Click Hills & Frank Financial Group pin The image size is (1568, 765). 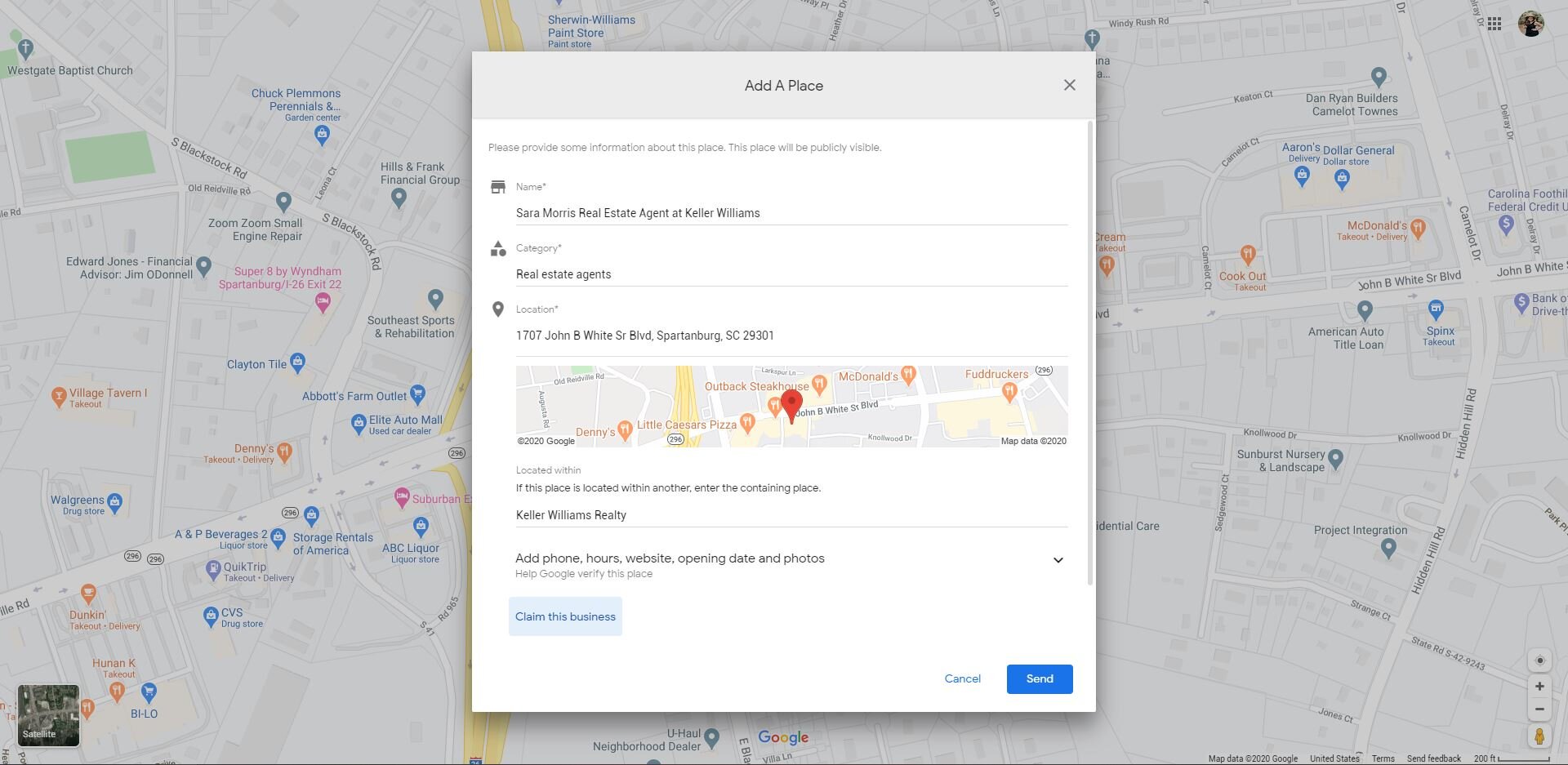coord(399,197)
